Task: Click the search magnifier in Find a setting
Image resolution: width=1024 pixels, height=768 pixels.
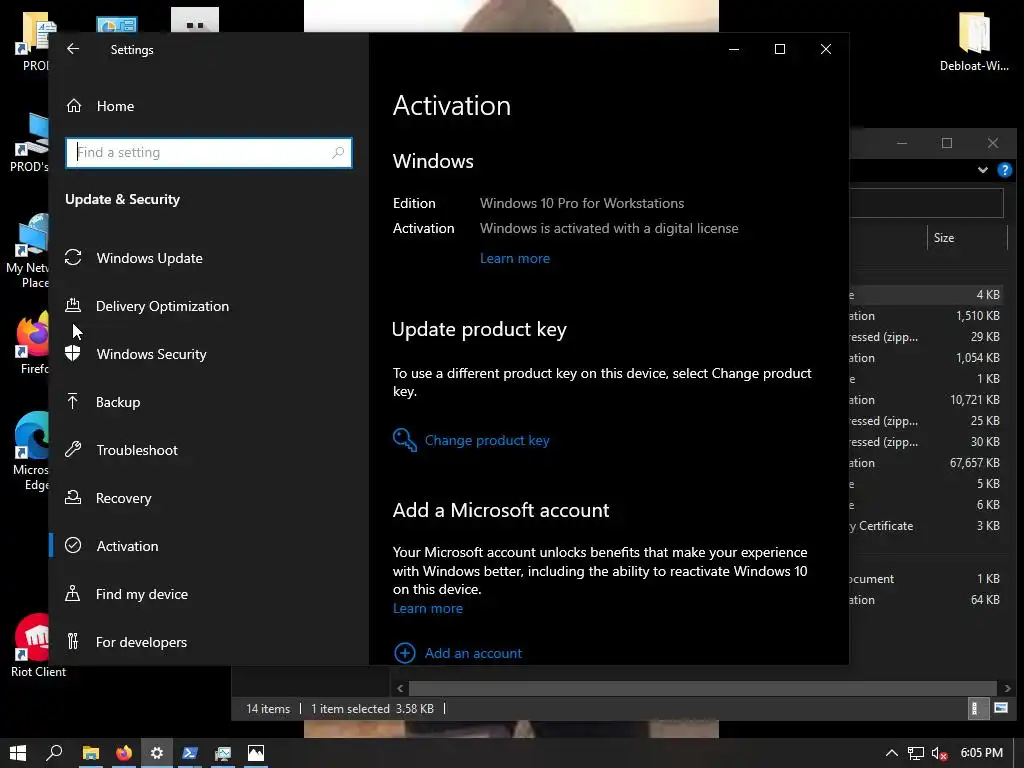Action: tap(338, 153)
